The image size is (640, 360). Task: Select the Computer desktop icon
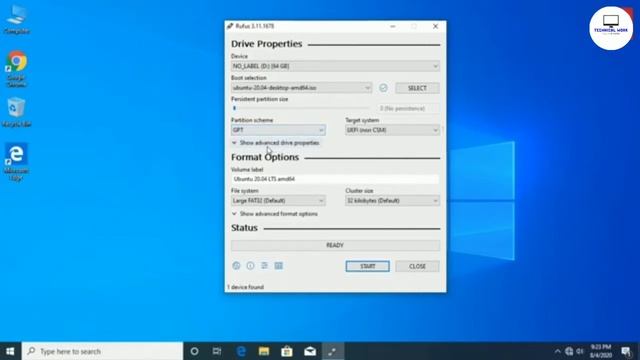pyautogui.click(x=16, y=20)
